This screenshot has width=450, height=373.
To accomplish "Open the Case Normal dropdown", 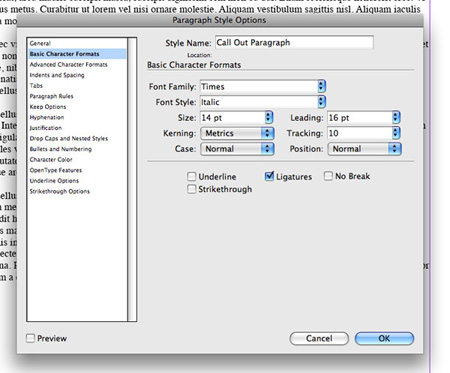I will click(x=237, y=149).
